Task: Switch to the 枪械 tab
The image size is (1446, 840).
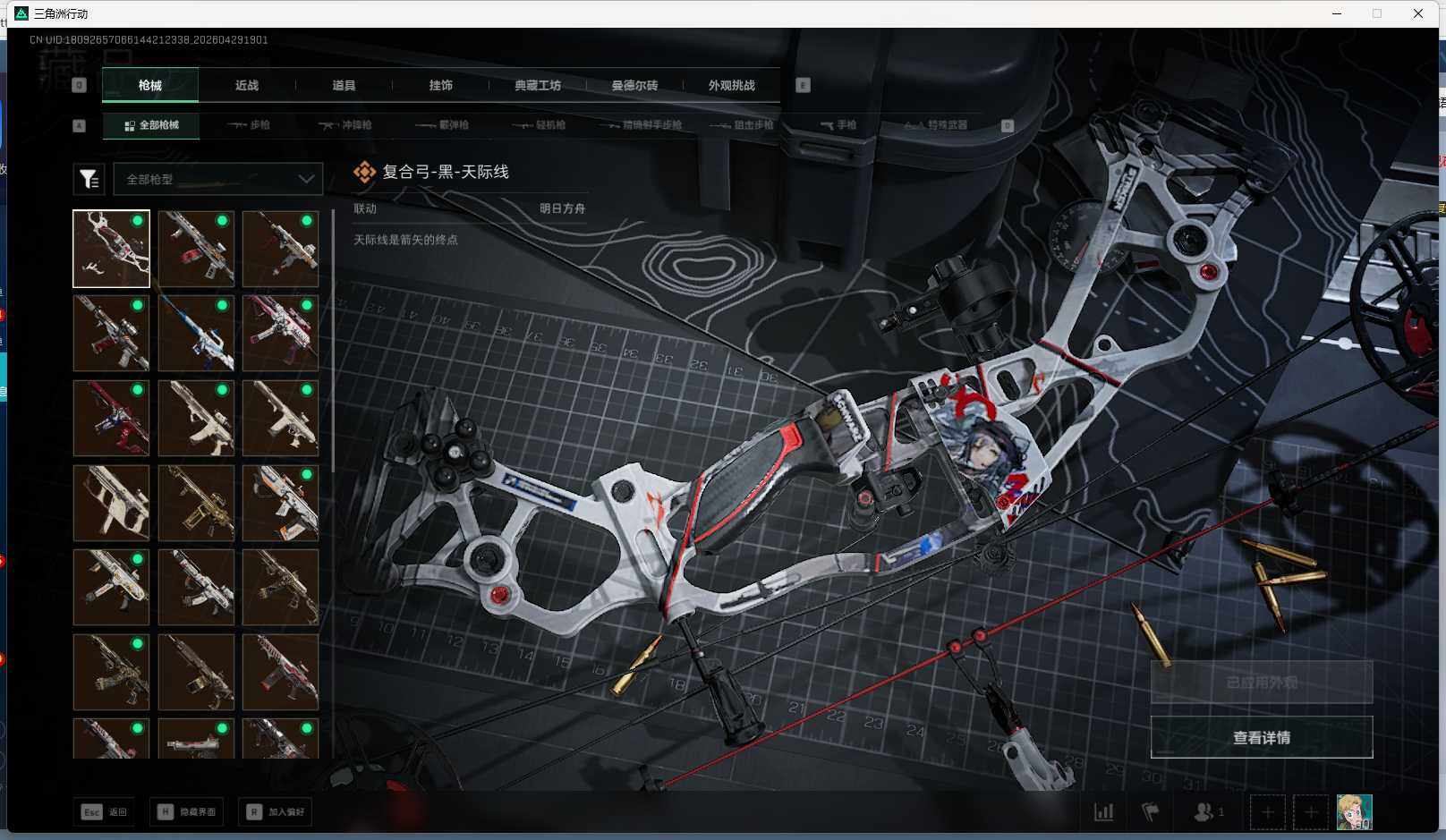Action: [x=150, y=85]
